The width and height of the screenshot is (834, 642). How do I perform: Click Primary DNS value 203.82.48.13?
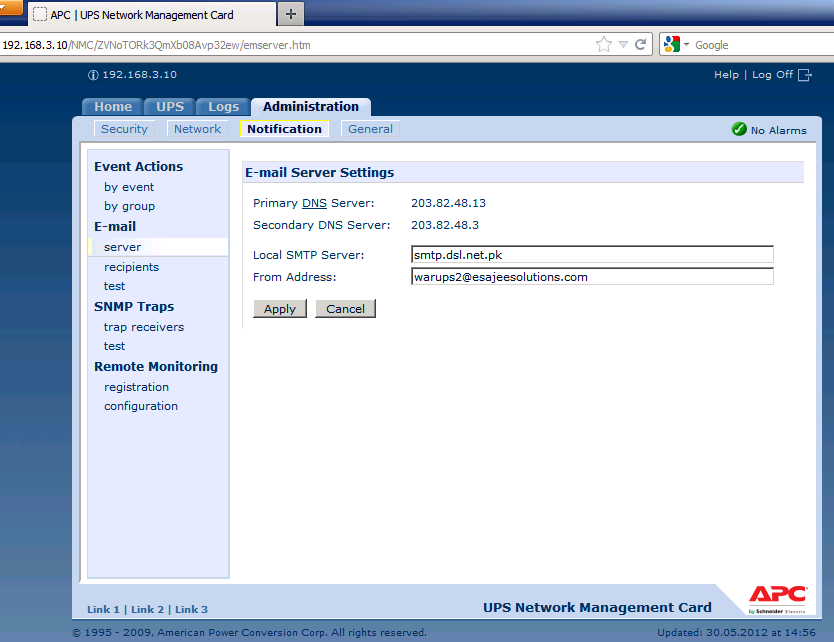click(448, 203)
